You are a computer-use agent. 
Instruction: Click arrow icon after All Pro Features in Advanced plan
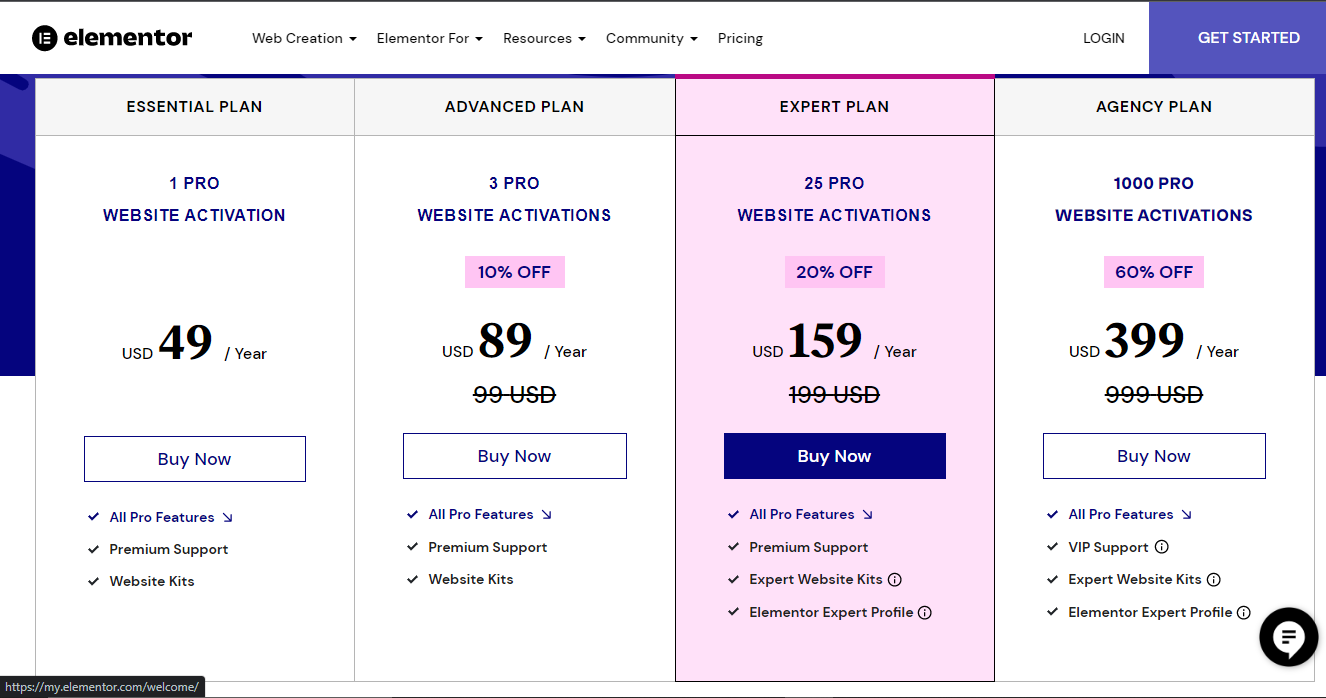pos(547,514)
